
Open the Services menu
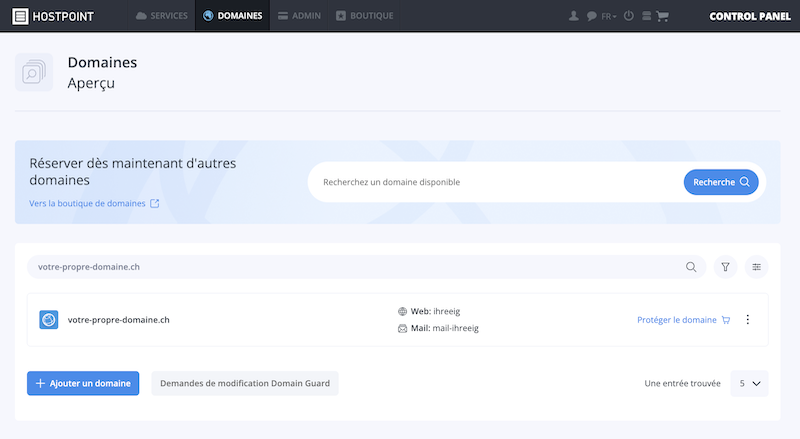pos(162,16)
